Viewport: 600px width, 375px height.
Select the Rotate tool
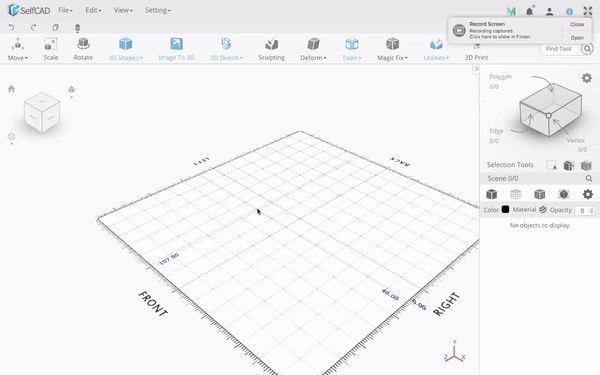(83, 49)
